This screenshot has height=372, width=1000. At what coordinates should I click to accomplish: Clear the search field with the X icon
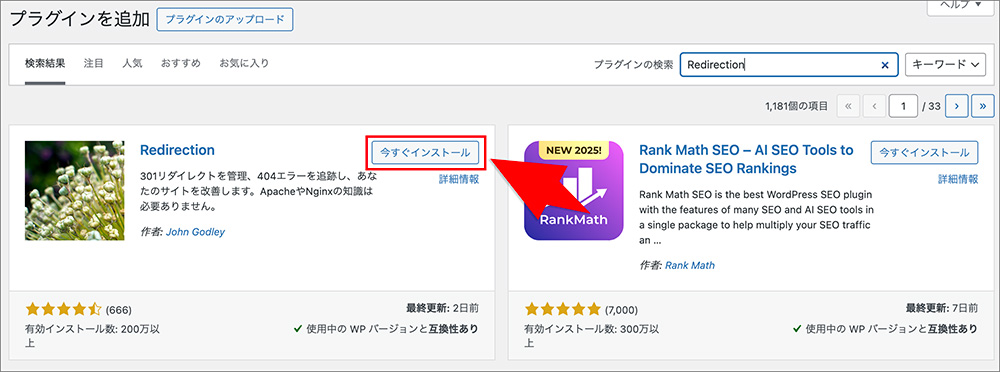(885, 65)
